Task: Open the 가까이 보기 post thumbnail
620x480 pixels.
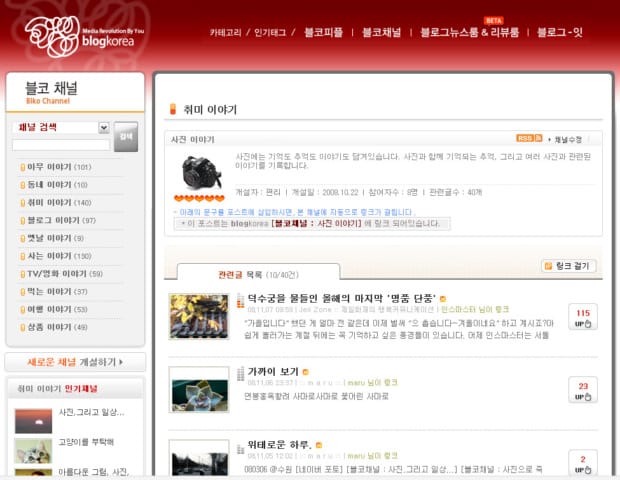Action: point(199,388)
